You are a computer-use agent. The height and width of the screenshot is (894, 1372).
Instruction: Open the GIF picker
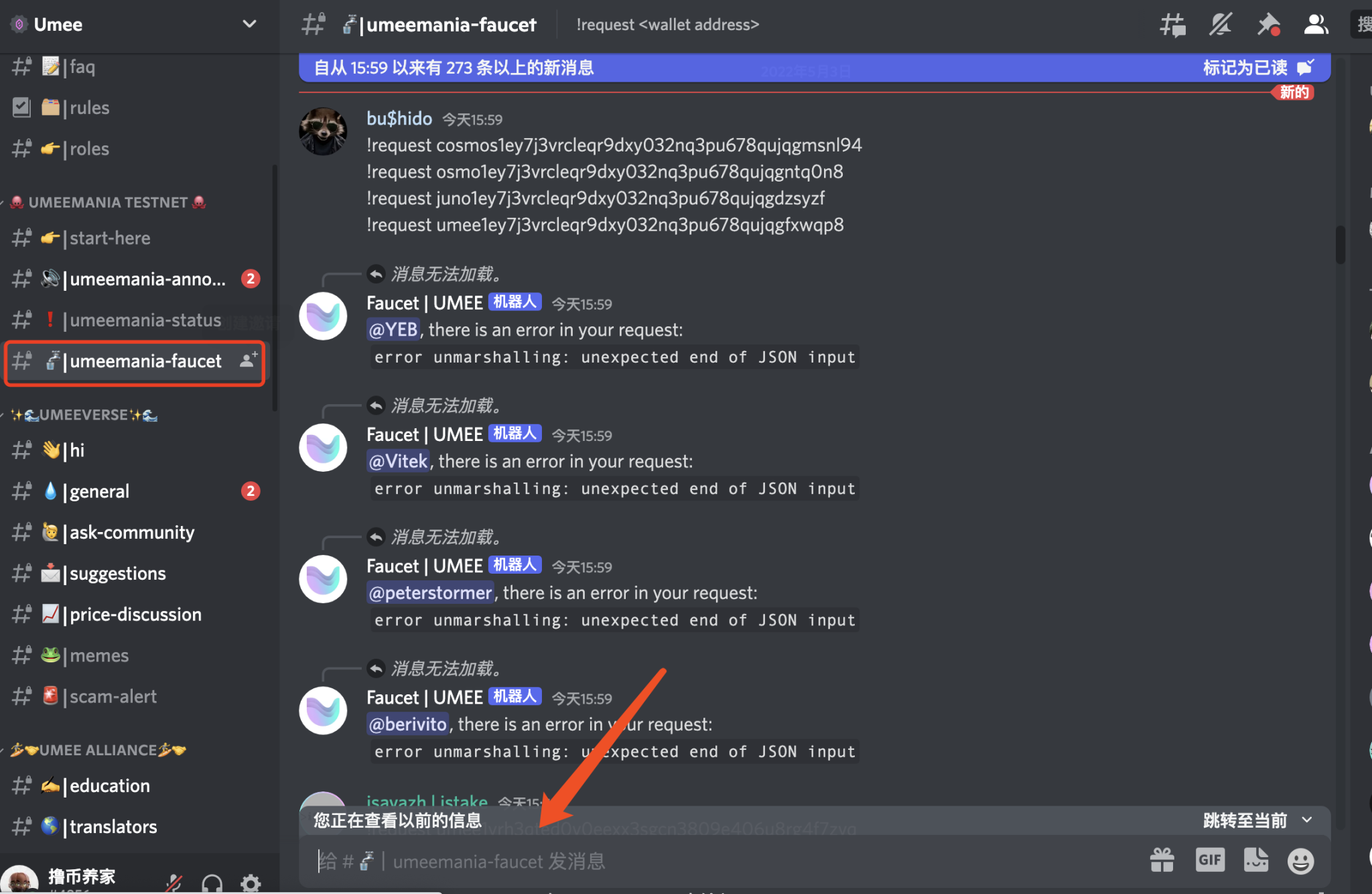(x=1210, y=860)
